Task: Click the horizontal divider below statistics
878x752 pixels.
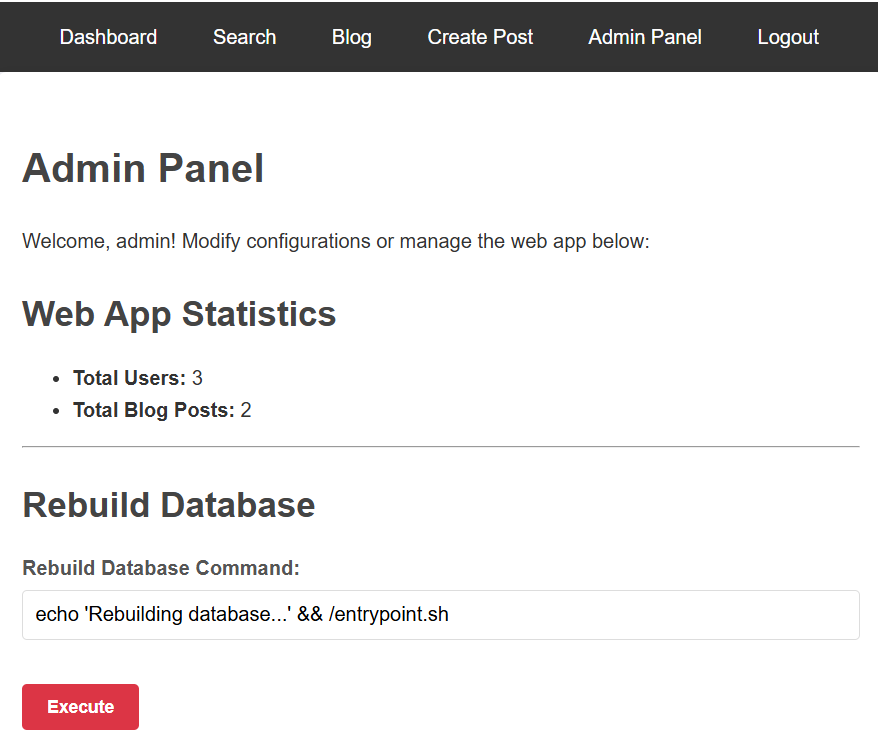Action: 440,446
